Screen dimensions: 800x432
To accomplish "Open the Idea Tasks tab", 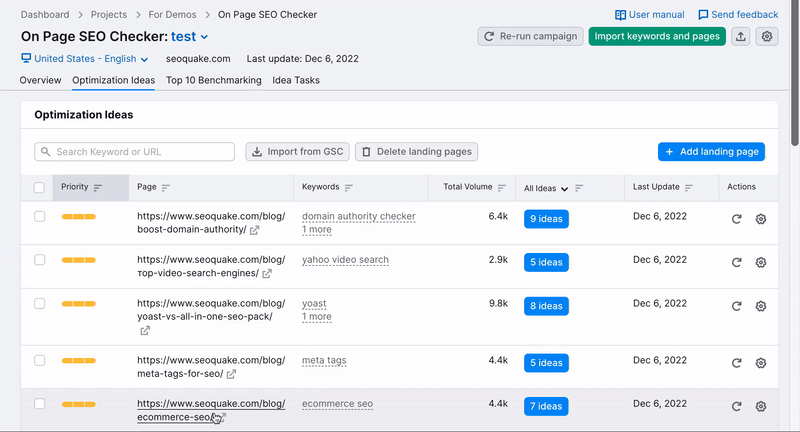I will point(296,80).
